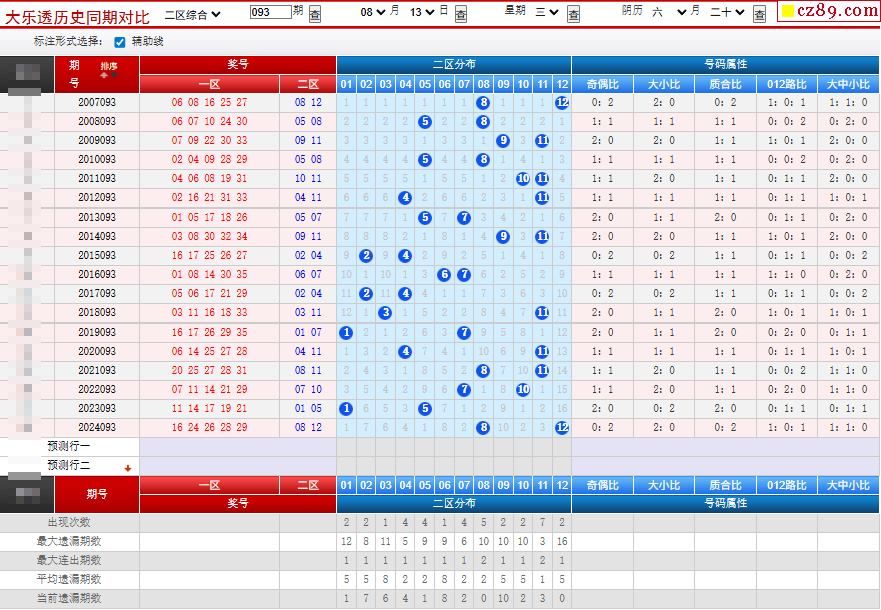Image resolution: width=881 pixels, height=610 pixels.
Task: Click the 当前遗漏期数 row label
Action: pos(69,599)
